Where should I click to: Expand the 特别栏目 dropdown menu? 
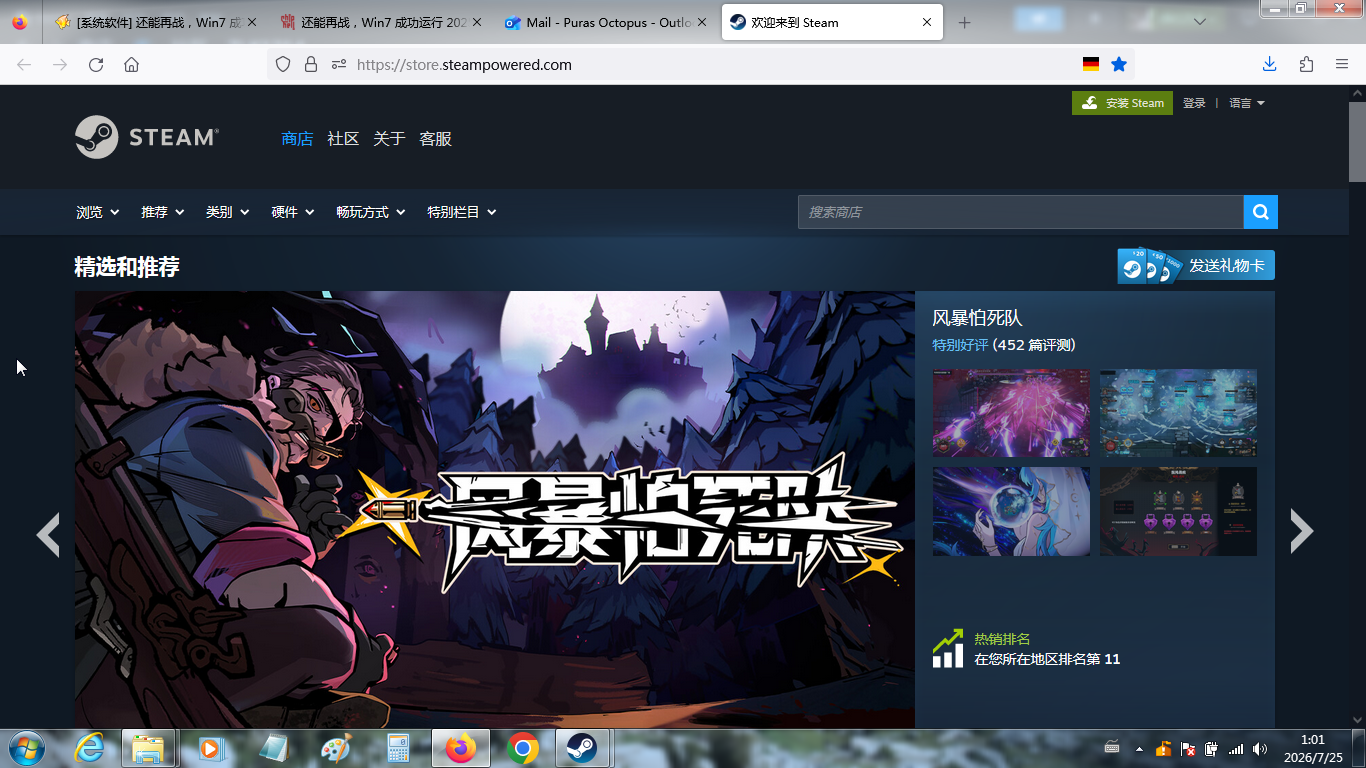click(462, 212)
